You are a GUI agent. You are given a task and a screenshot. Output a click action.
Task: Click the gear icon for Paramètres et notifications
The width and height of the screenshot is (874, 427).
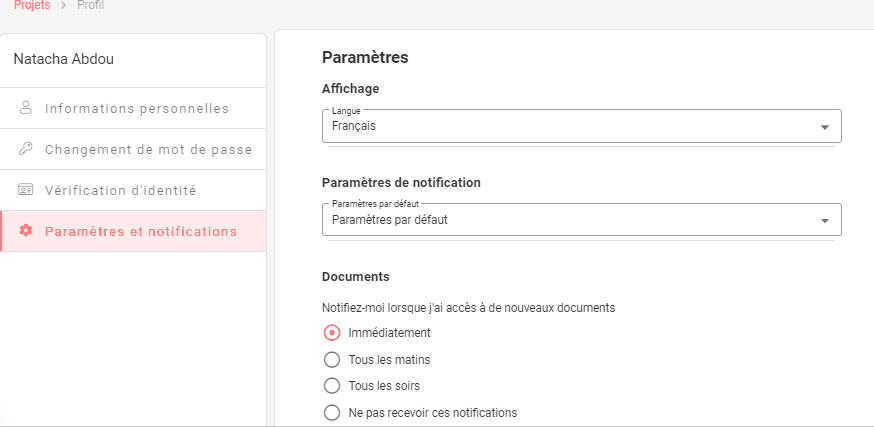pos(26,231)
